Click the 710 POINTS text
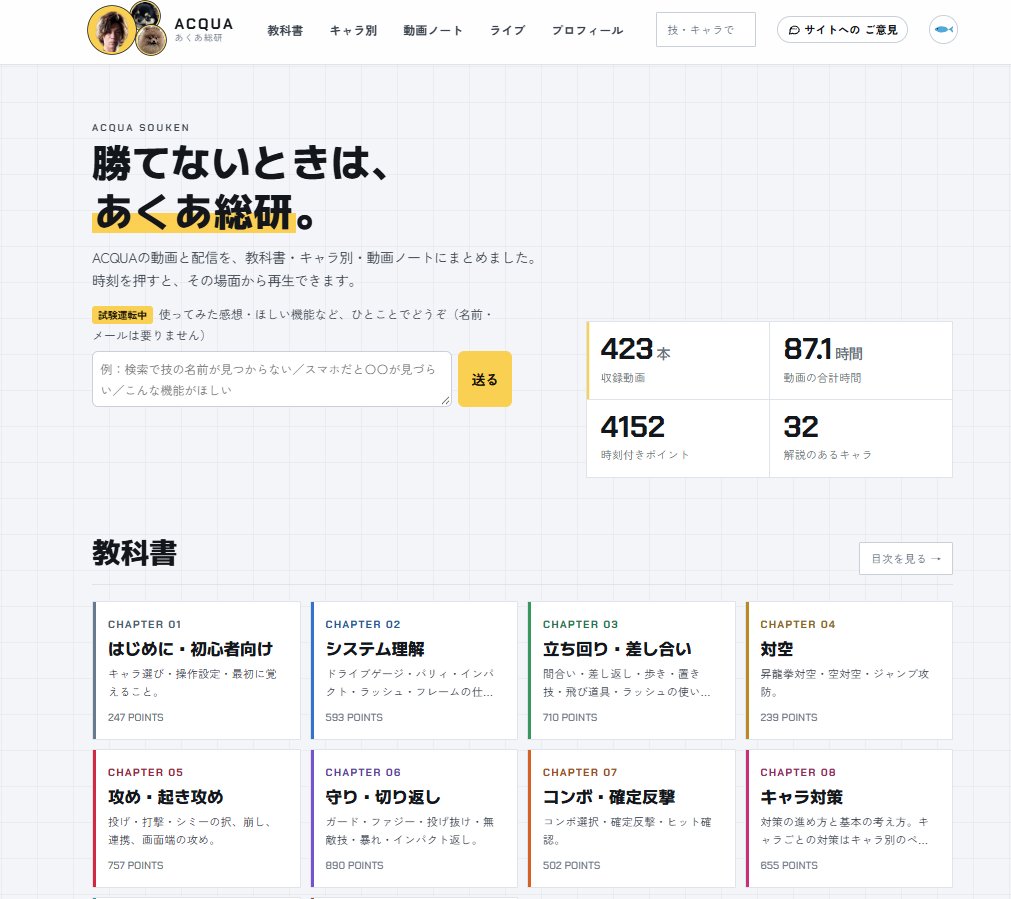 click(x=570, y=717)
